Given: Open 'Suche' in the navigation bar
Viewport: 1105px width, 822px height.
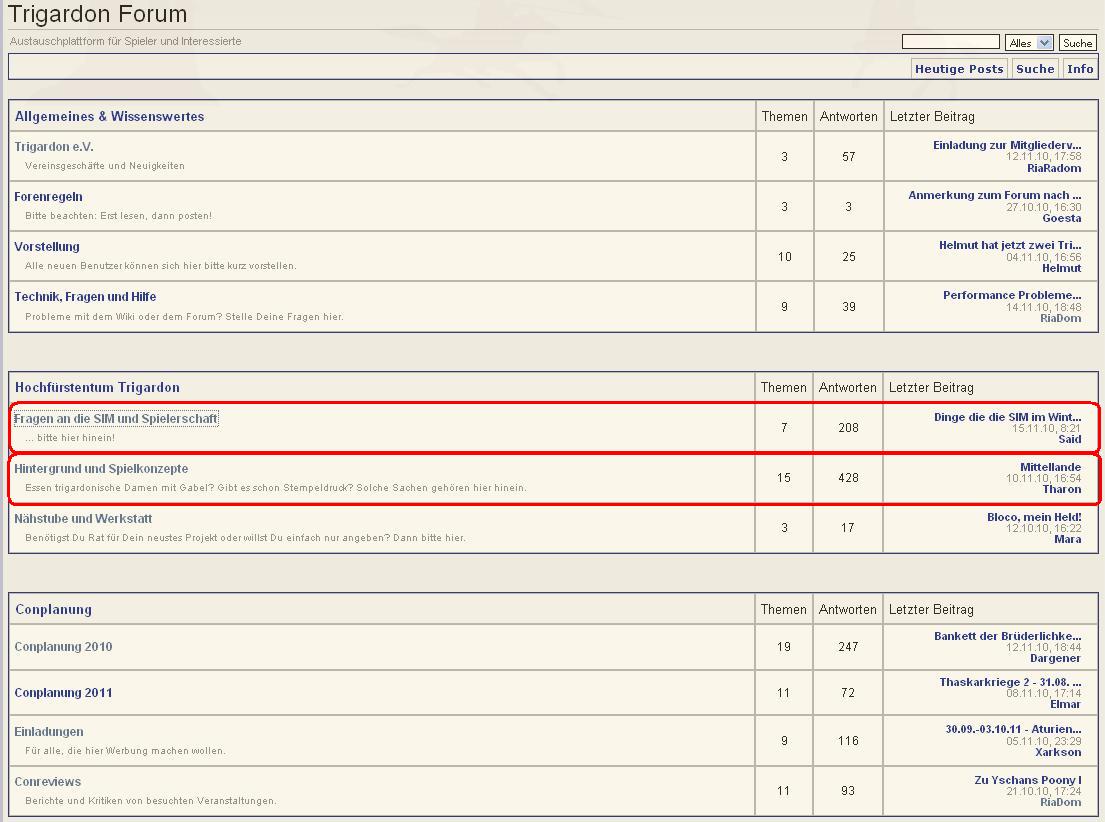Looking at the screenshot, I should coord(1035,69).
